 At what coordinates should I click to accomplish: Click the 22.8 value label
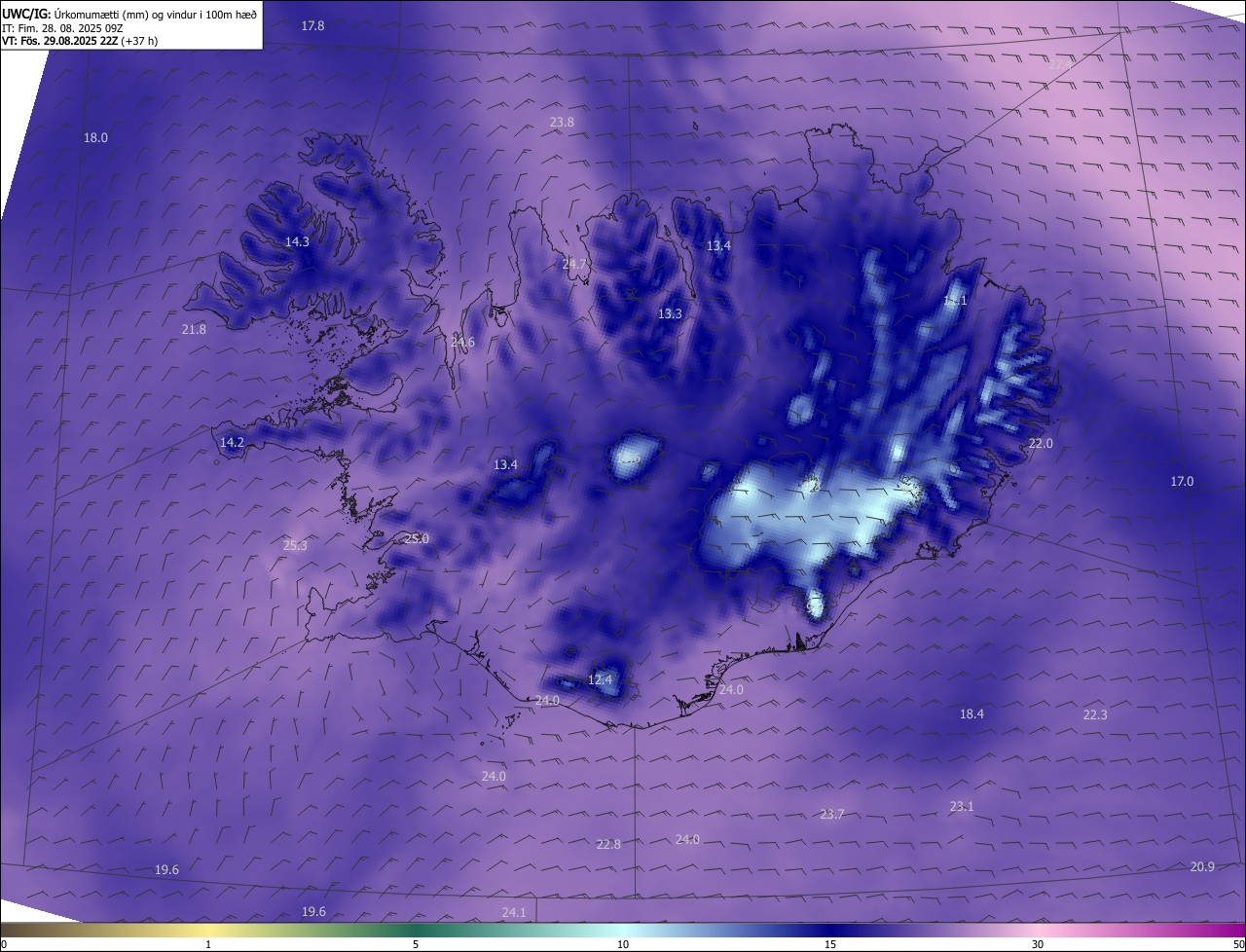coord(608,845)
